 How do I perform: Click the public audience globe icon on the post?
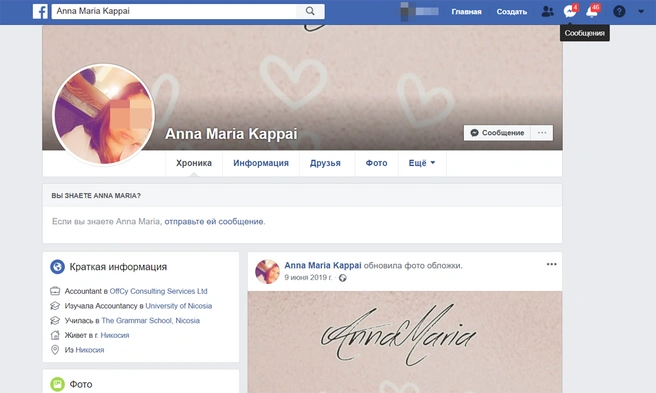click(x=343, y=278)
